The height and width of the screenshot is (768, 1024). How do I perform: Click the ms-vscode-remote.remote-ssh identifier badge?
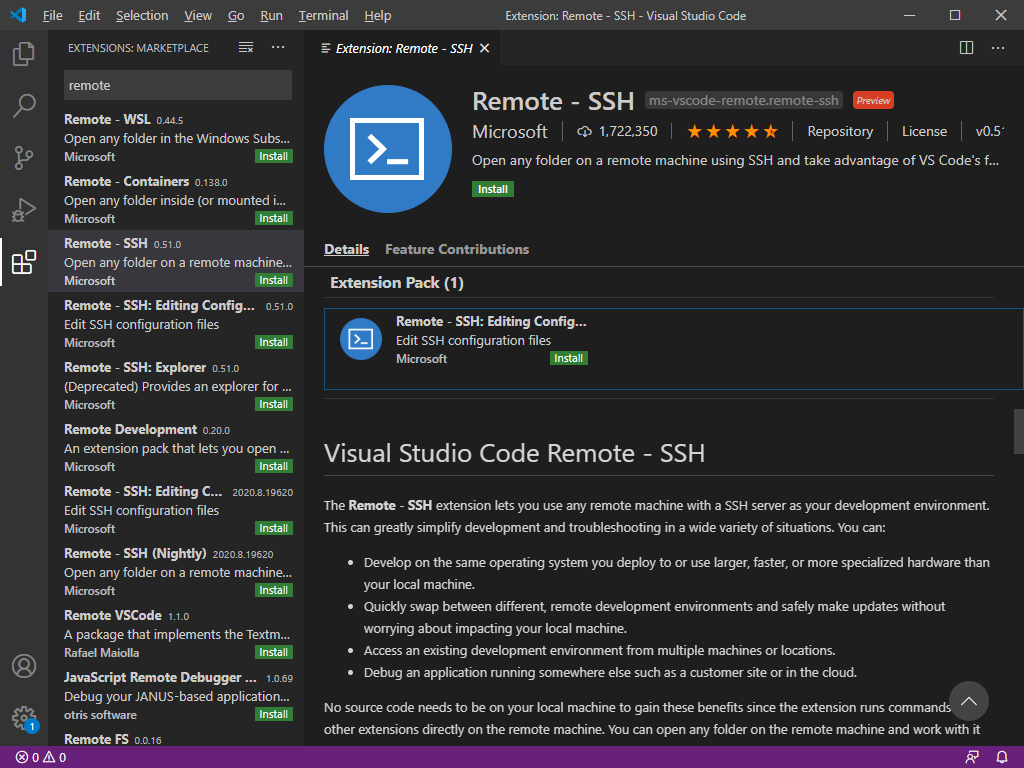coord(743,101)
